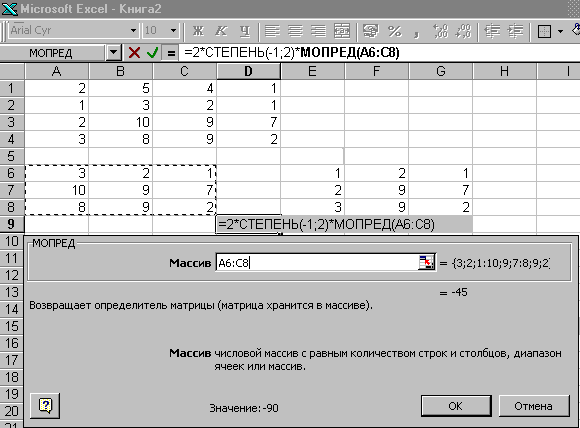The width and height of the screenshot is (580, 428).
Task: Click cell C4 containing 9
Action: (x=185, y=139)
